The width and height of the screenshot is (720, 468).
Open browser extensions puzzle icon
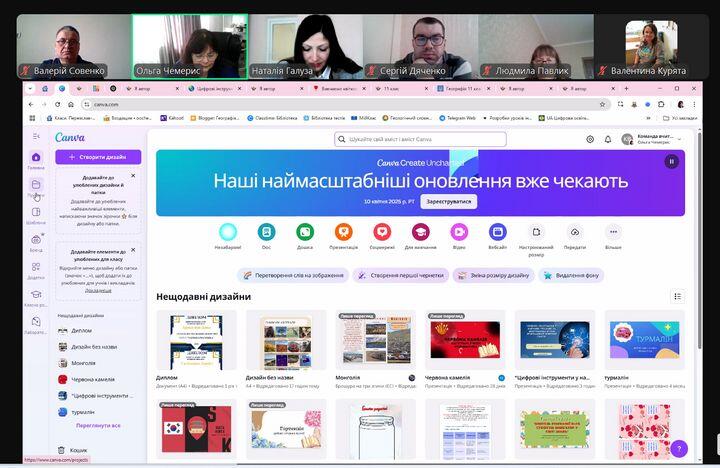click(661, 104)
